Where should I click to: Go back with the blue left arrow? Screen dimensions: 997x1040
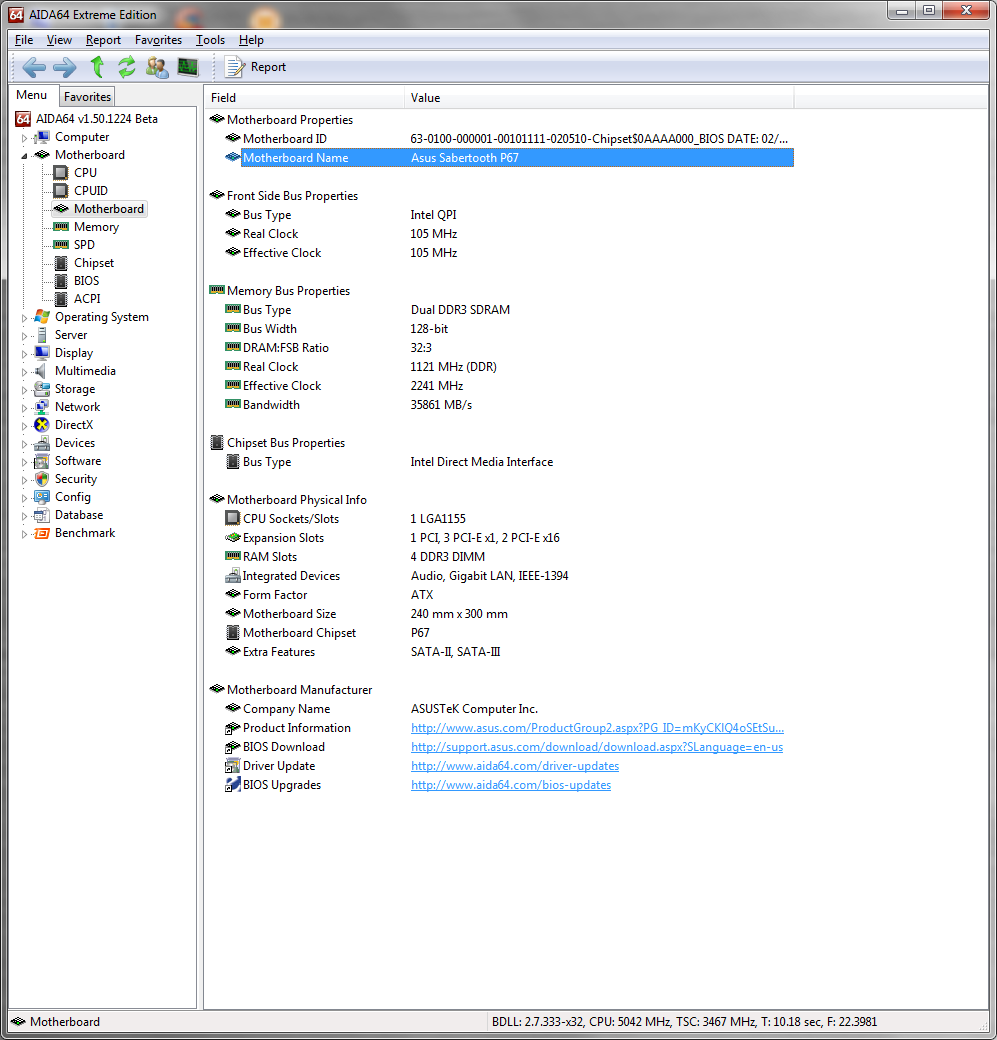coord(34,67)
